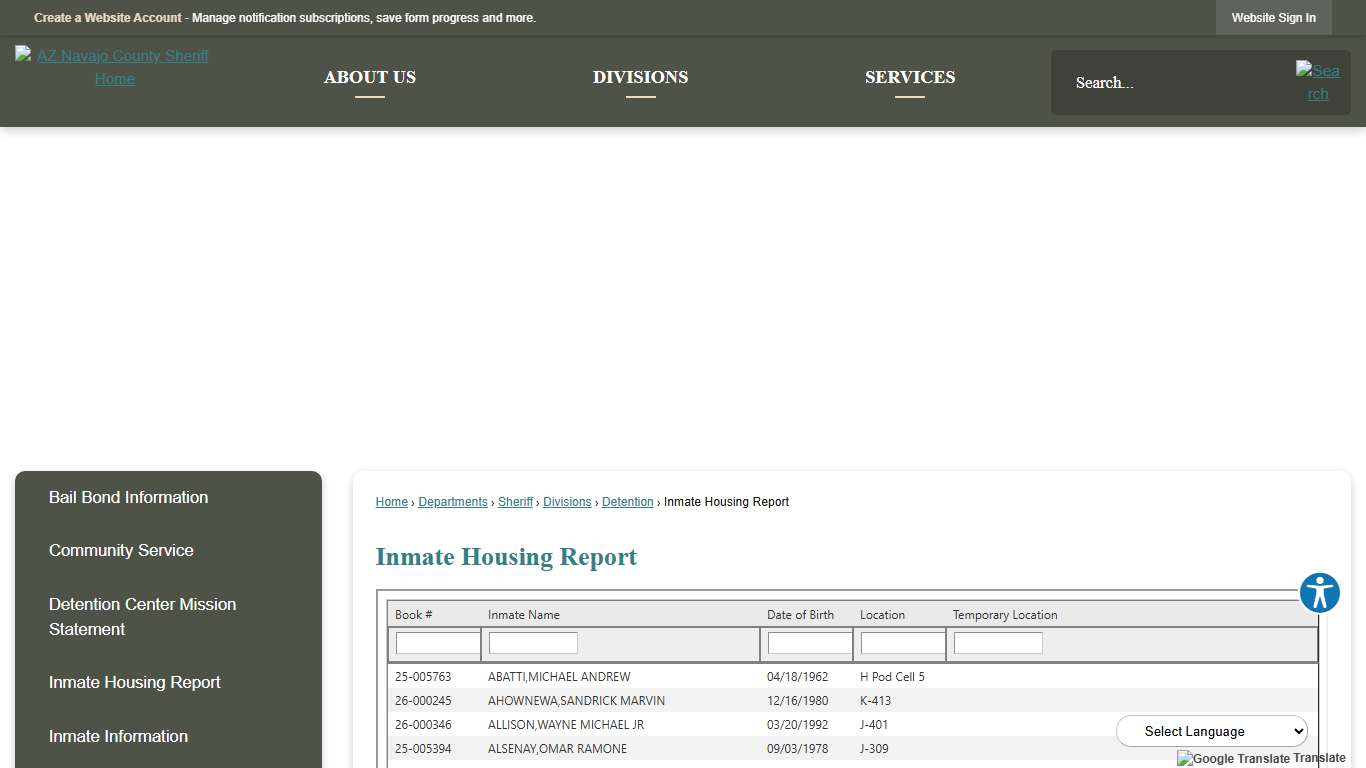Click Home in the breadcrumb trail

coord(391,501)
